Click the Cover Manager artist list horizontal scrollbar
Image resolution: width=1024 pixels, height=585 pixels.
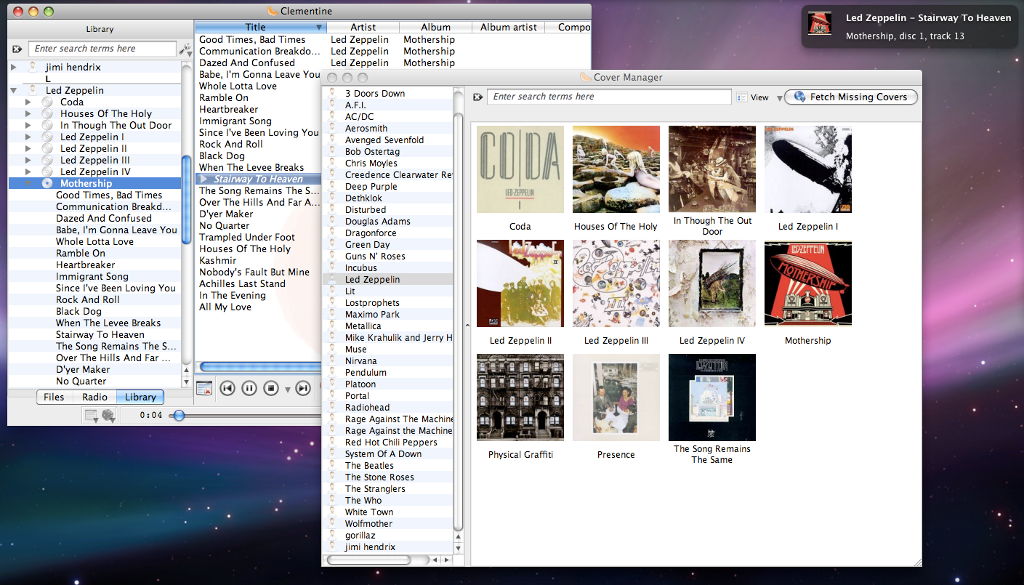[x=368, y=560]
